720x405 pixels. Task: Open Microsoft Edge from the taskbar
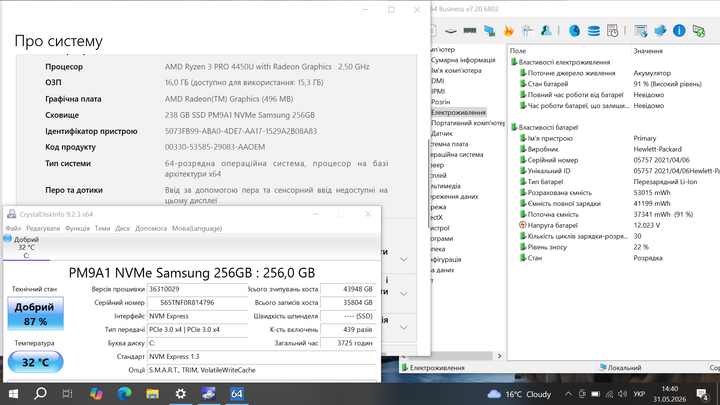(x=124, y=394)
